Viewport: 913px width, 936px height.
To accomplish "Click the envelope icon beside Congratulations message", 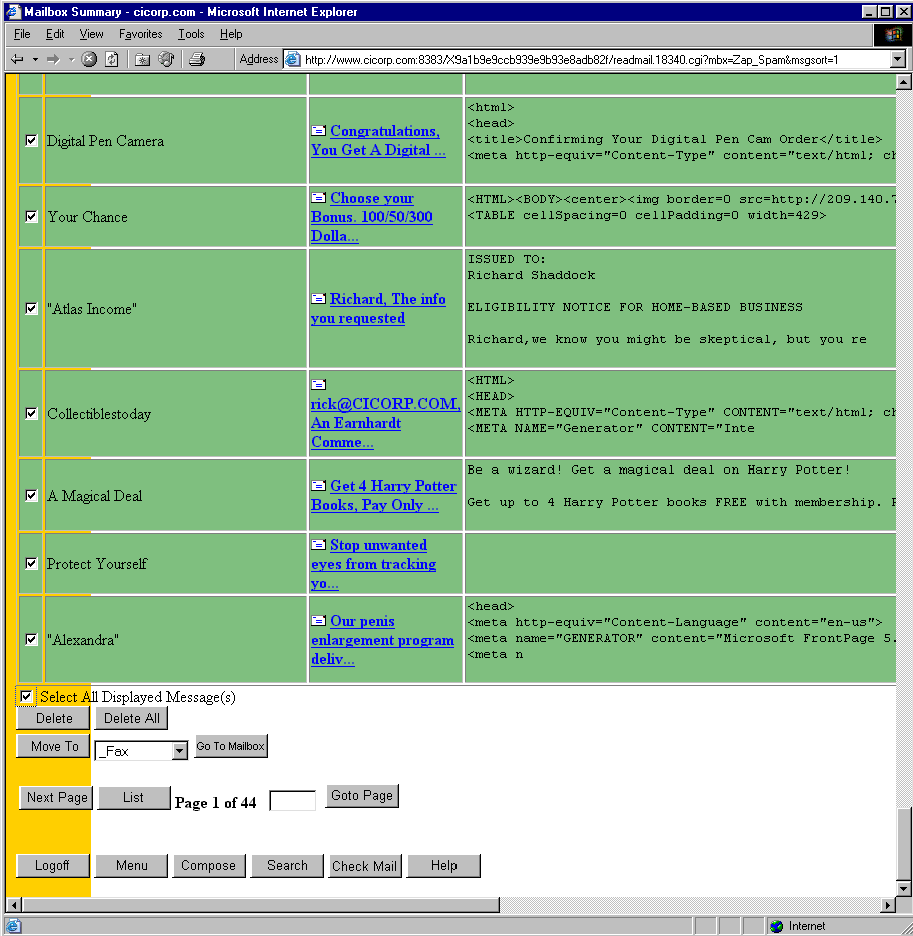I will 319,130.
